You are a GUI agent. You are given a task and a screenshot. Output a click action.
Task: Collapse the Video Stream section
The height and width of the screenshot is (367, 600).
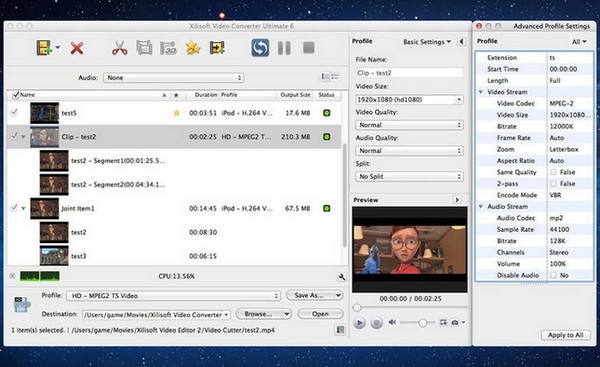(x=481, y=92)
